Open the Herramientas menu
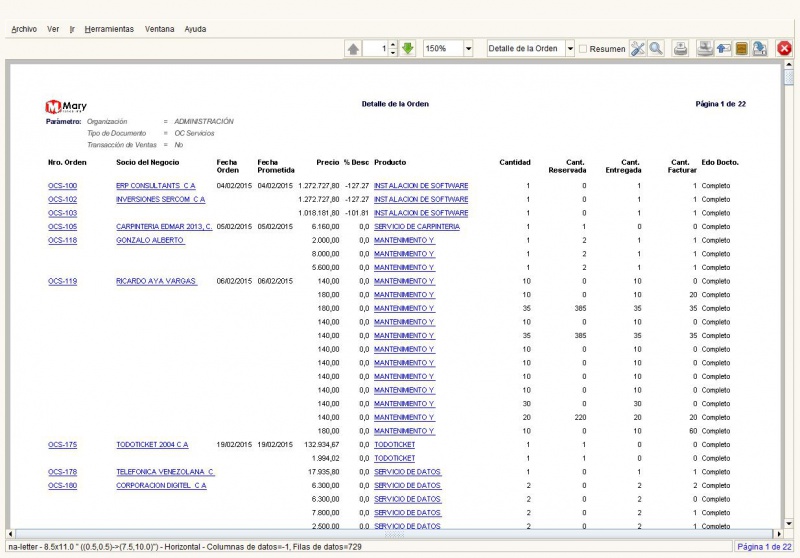 [x=109, y=29]
